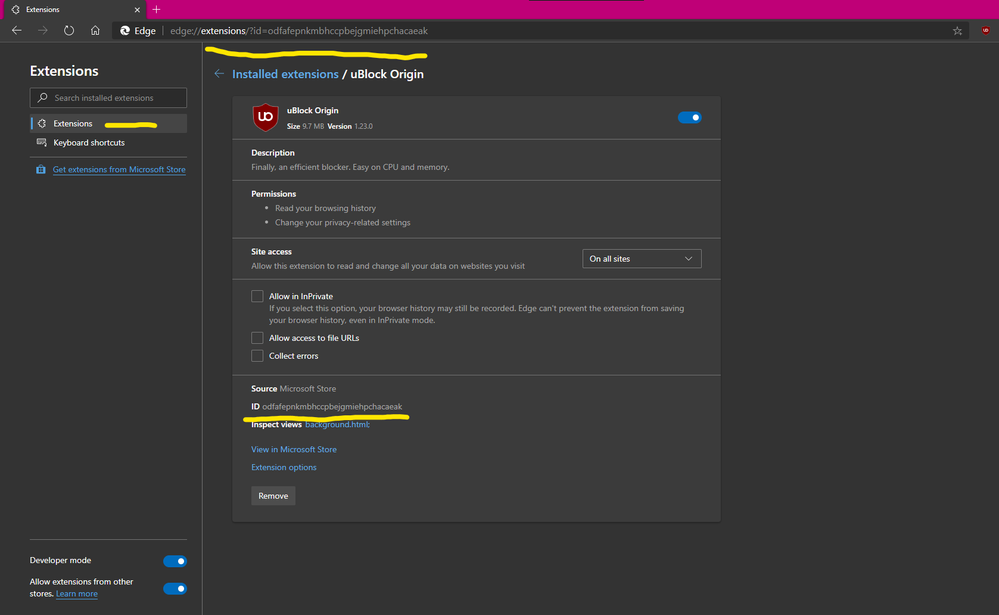
Task: Close the Extensions tab
Action: click(x=136, y=10)
